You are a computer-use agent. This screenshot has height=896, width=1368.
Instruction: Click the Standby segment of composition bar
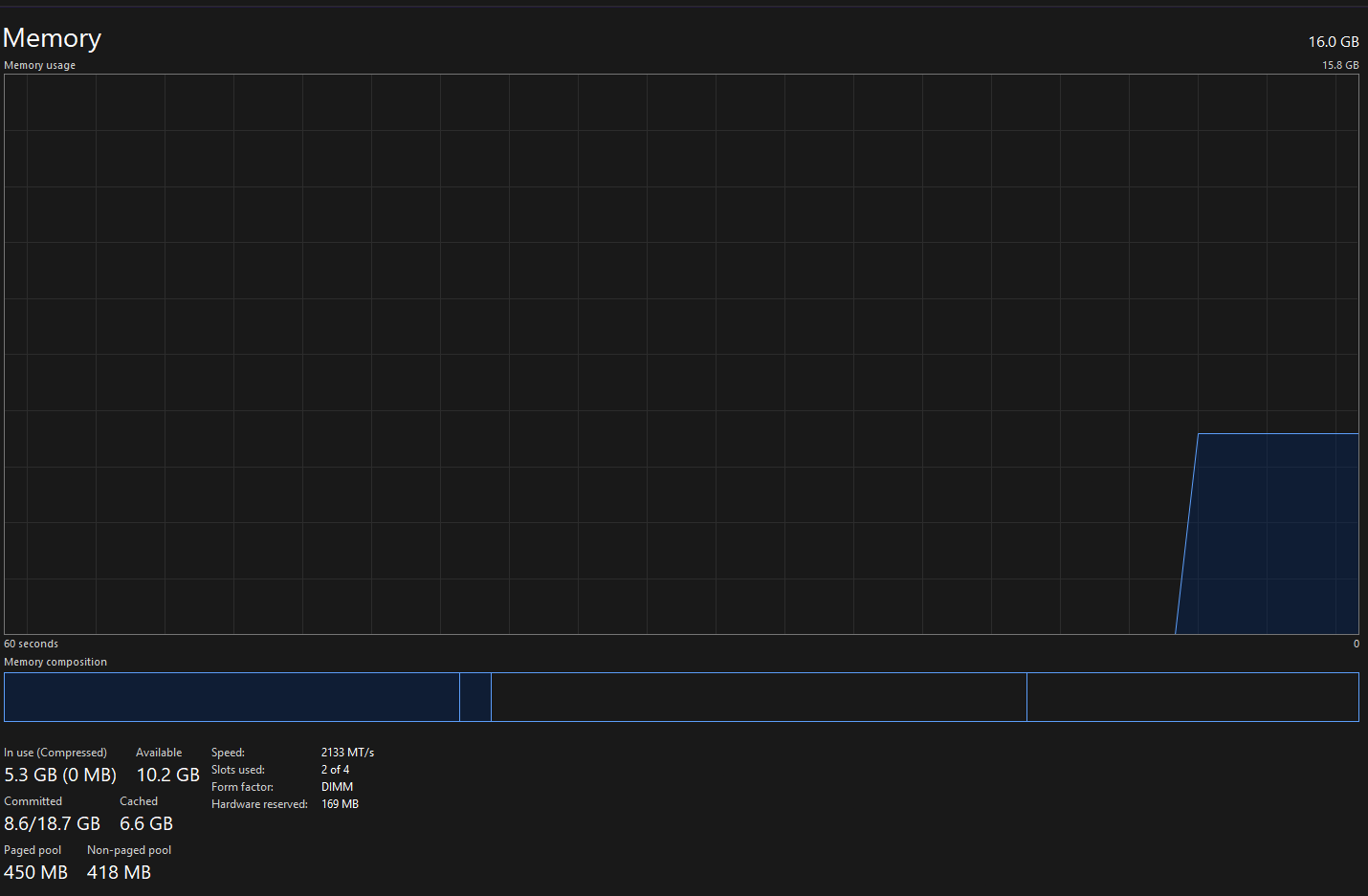click(759, 697)
